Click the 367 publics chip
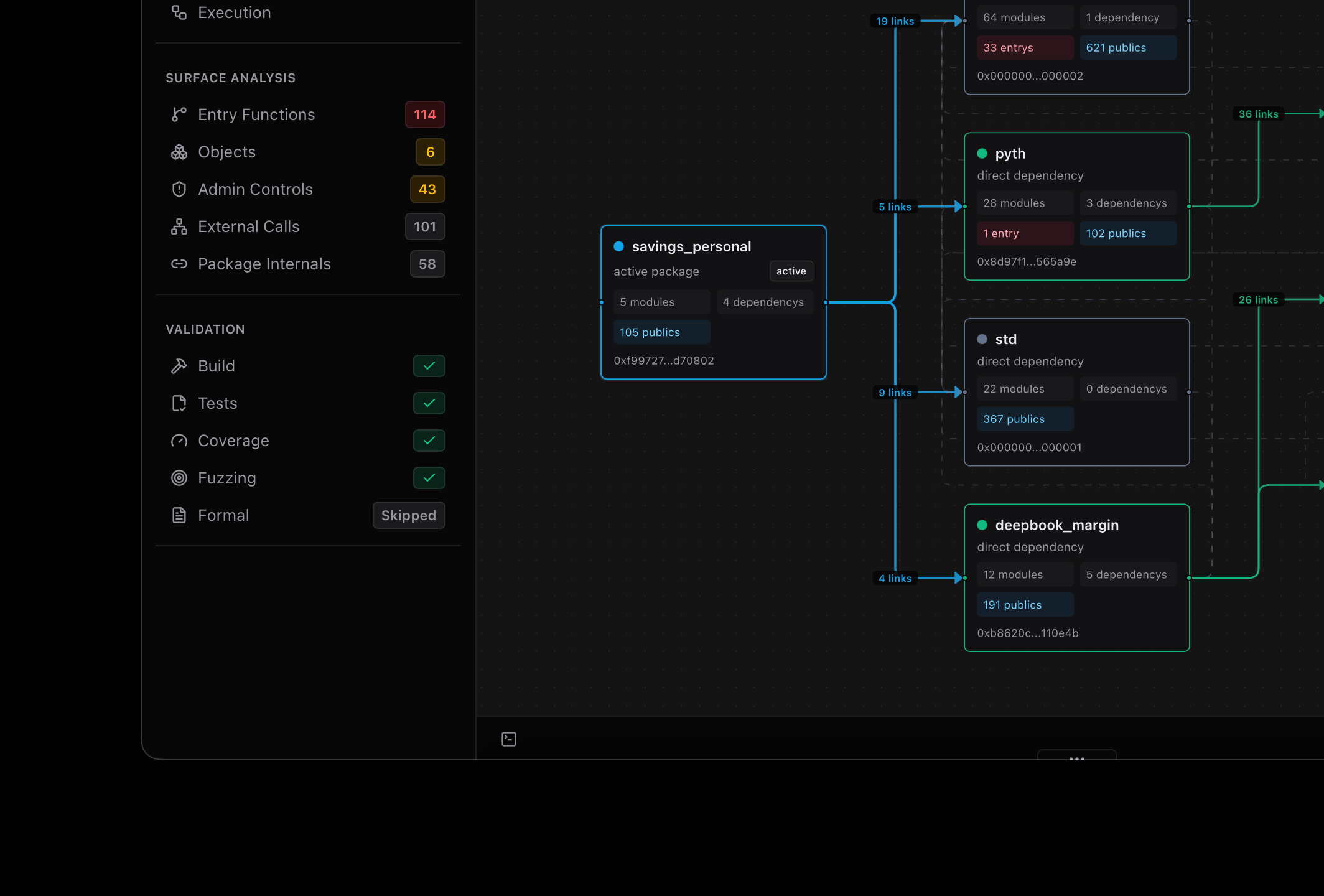Screen dimensions: 1324x896 point(1025,419)
